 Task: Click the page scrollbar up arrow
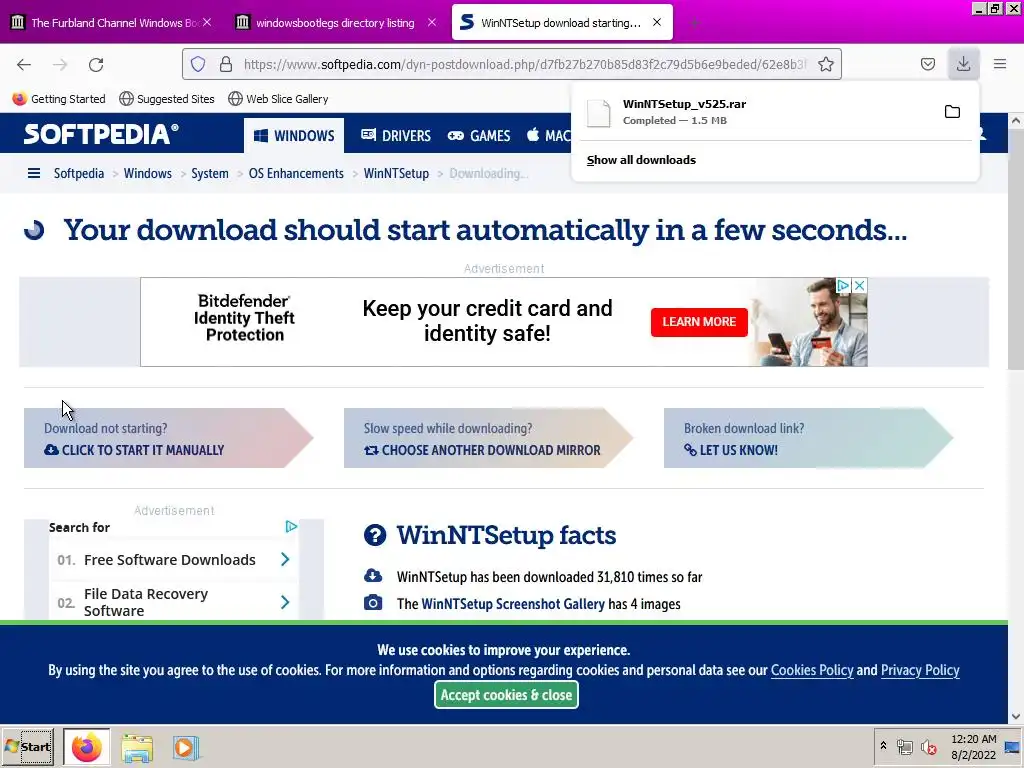(1016, 121)
